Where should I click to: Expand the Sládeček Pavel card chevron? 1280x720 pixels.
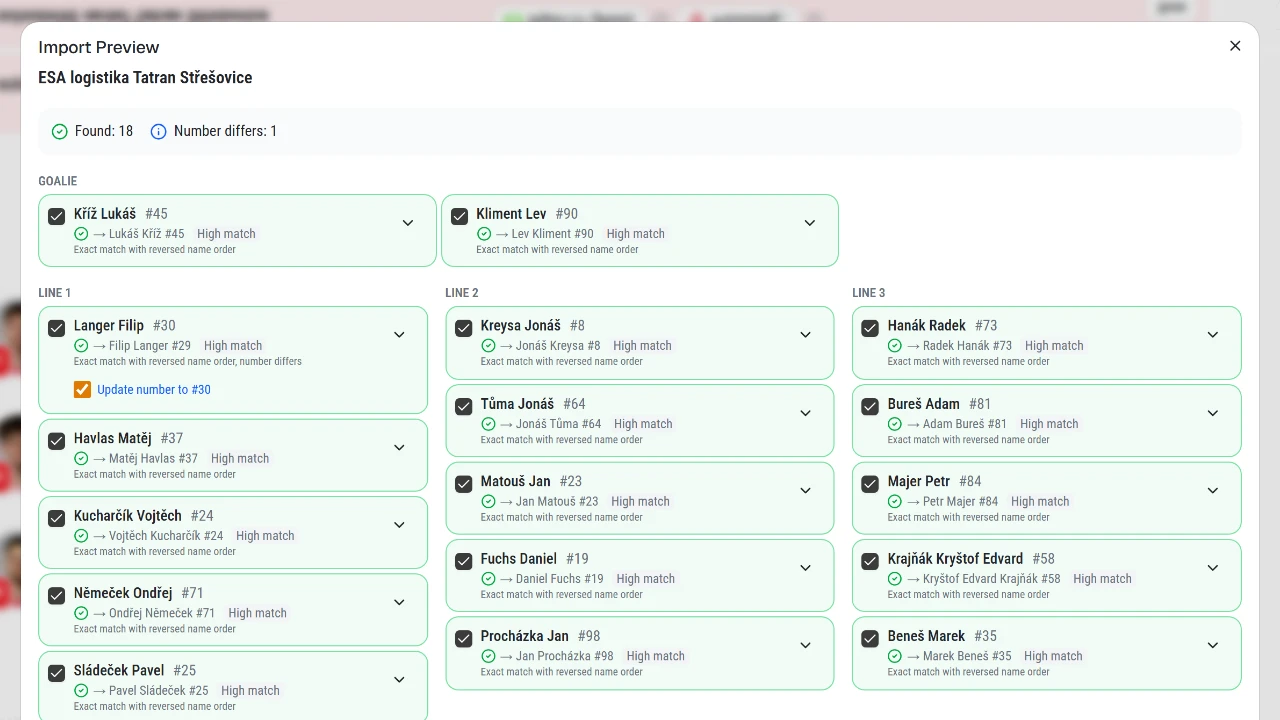[399, 680]
